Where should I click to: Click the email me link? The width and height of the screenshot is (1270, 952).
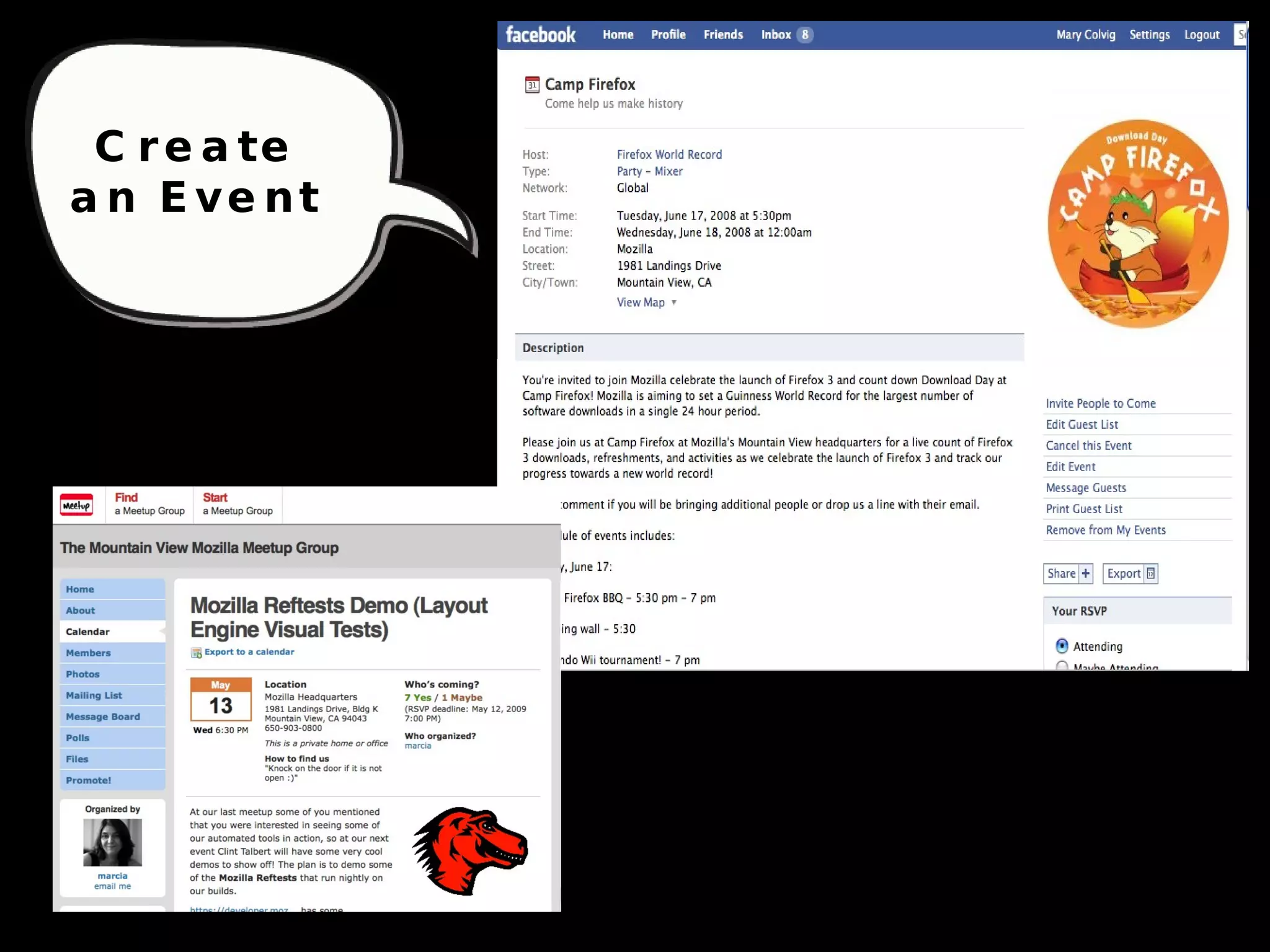(x=112, y=886)
